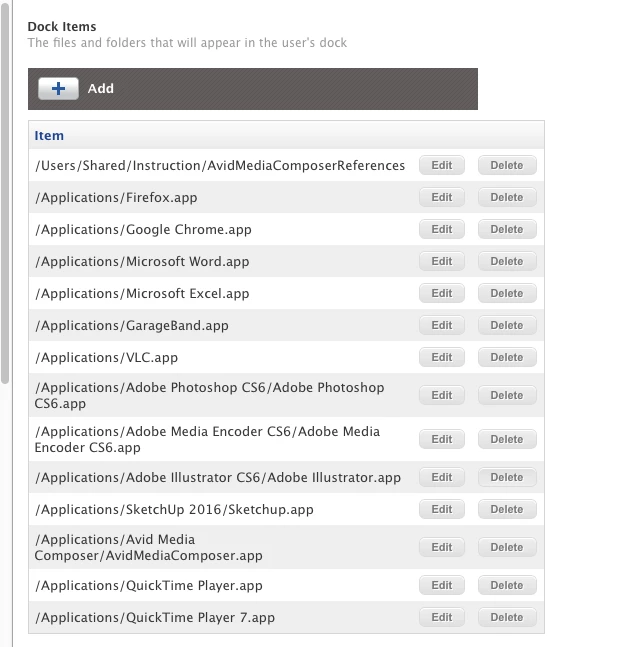638x647 pixels.
Task: Select the /Applications/Microsoft Word.app path text
Action: tap(142, 262)
